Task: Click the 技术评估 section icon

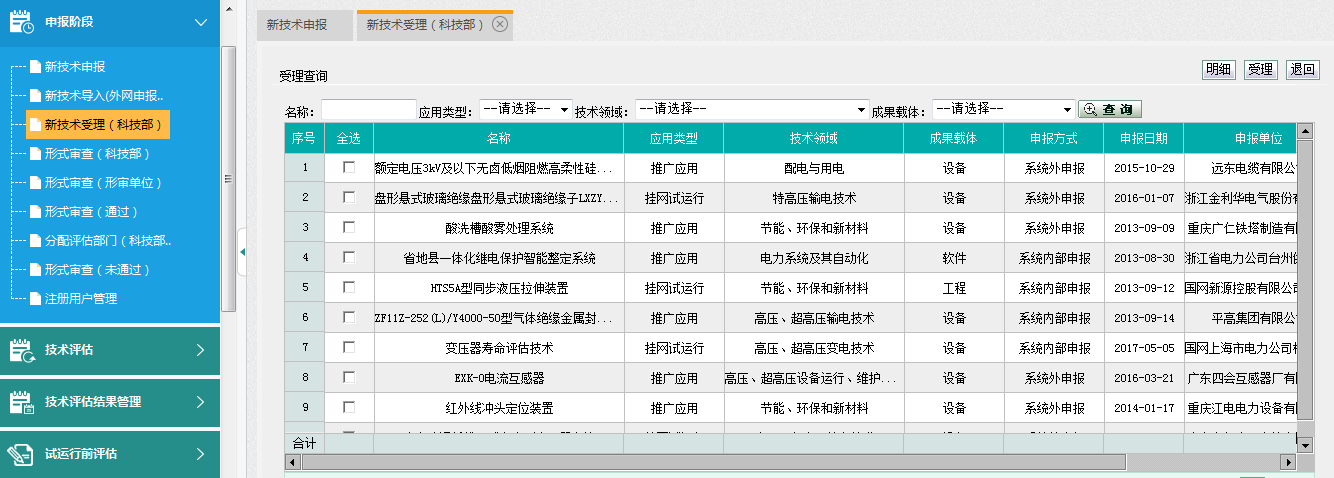Action: coord(21,350)
